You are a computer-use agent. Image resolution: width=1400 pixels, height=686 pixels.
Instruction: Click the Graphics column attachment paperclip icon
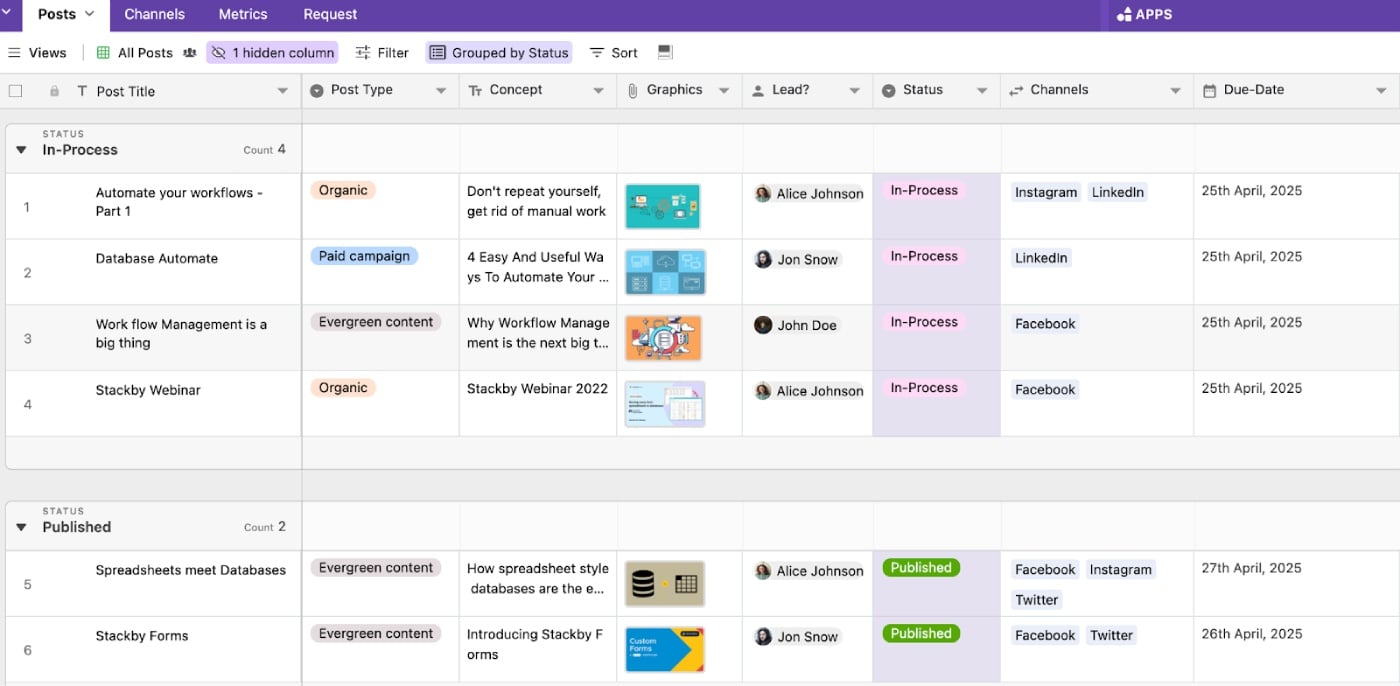click(633, 90)
